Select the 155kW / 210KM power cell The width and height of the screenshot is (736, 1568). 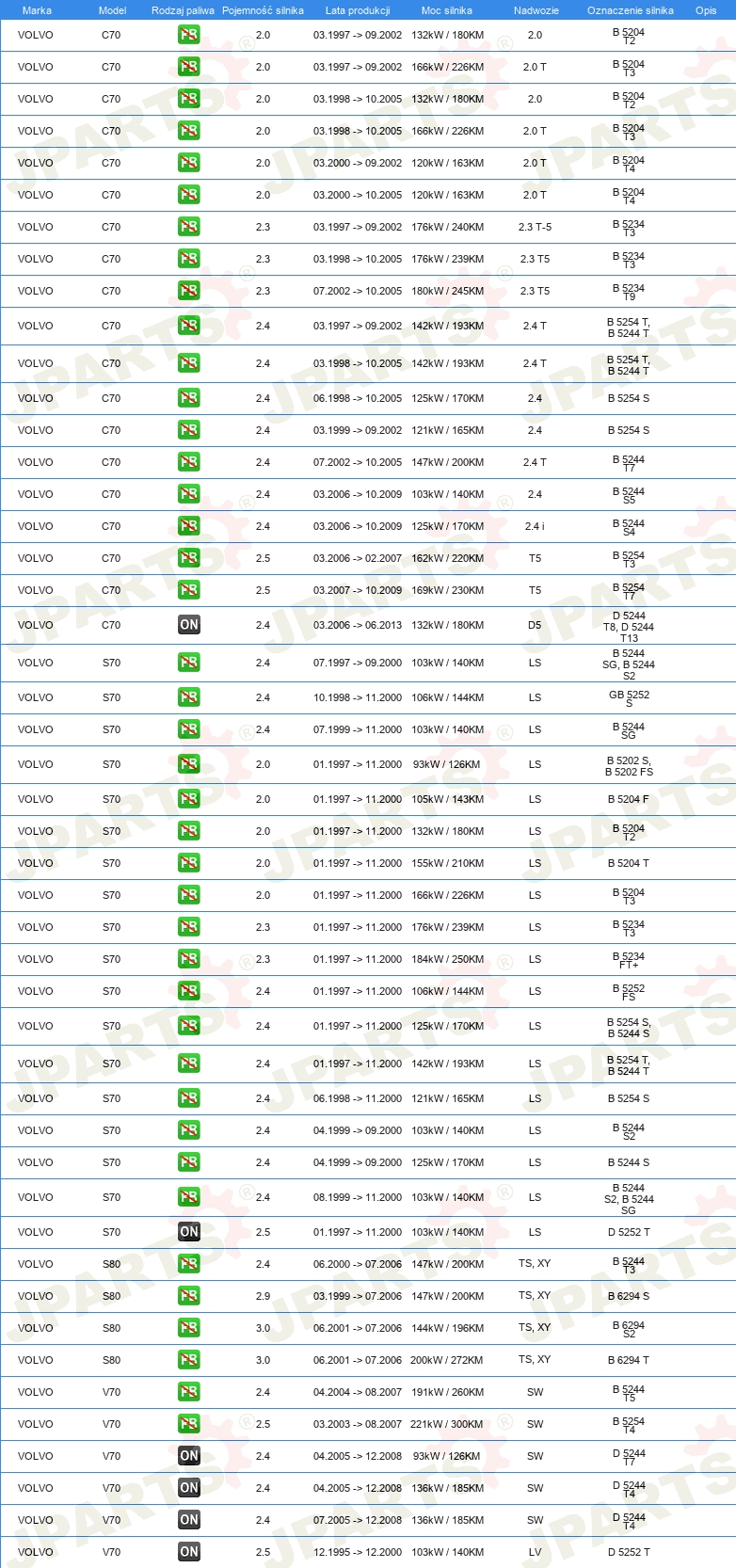pyautogui.click(x=448, y=863)
